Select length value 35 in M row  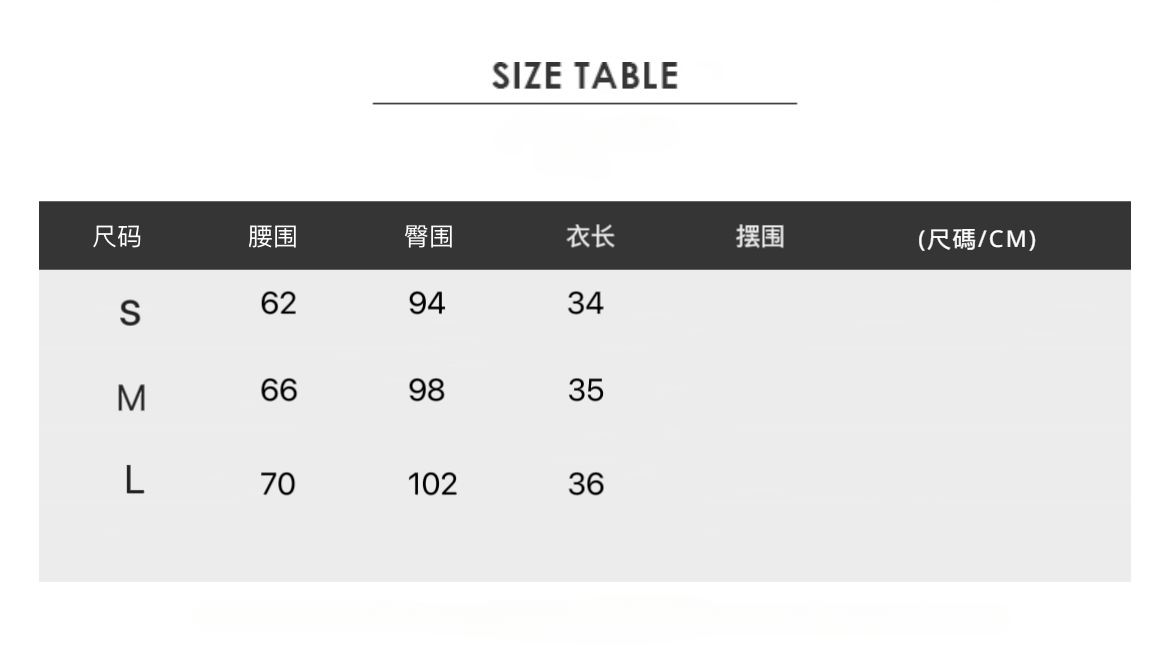(x=586, y=390)
